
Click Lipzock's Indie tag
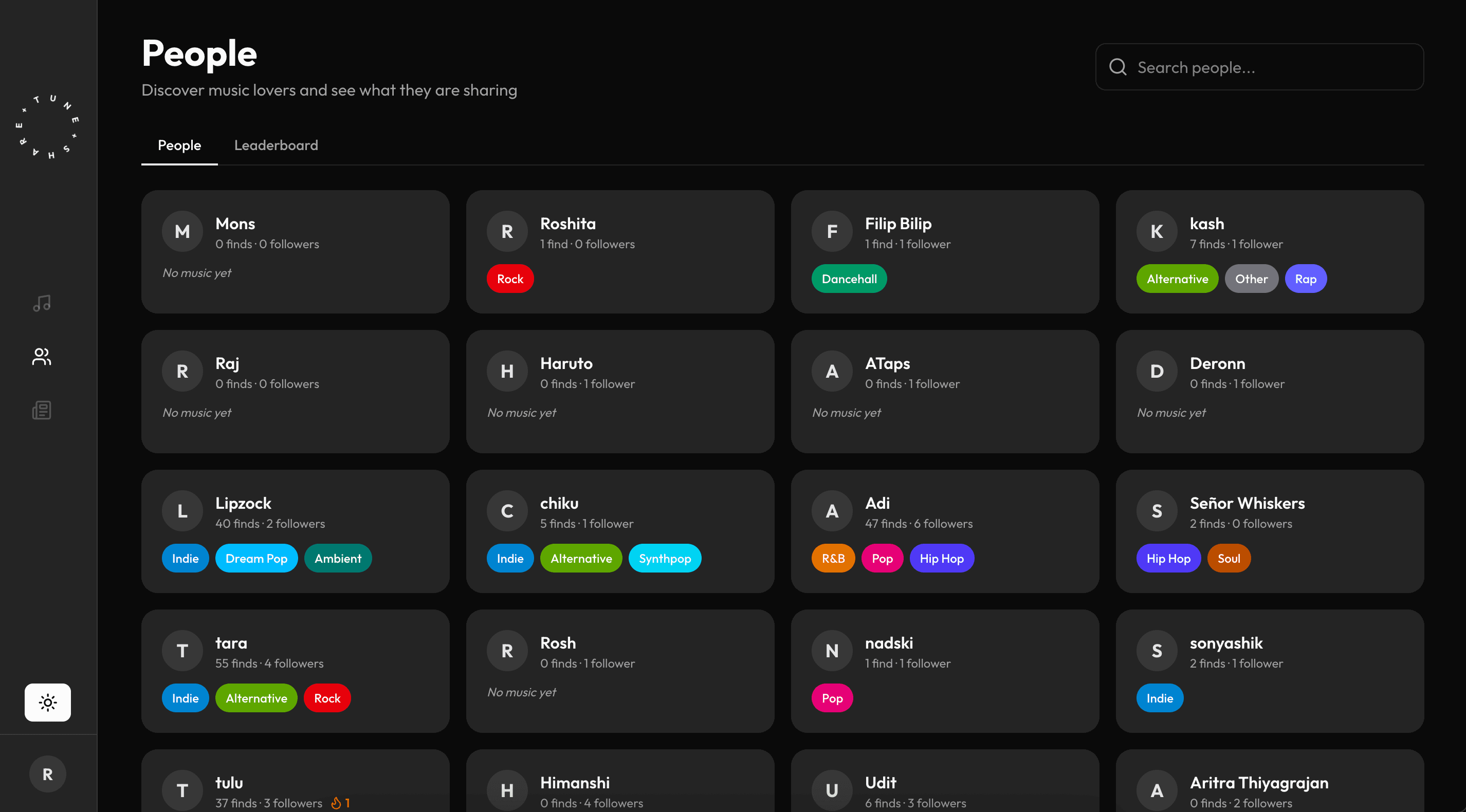coord(186,558)
